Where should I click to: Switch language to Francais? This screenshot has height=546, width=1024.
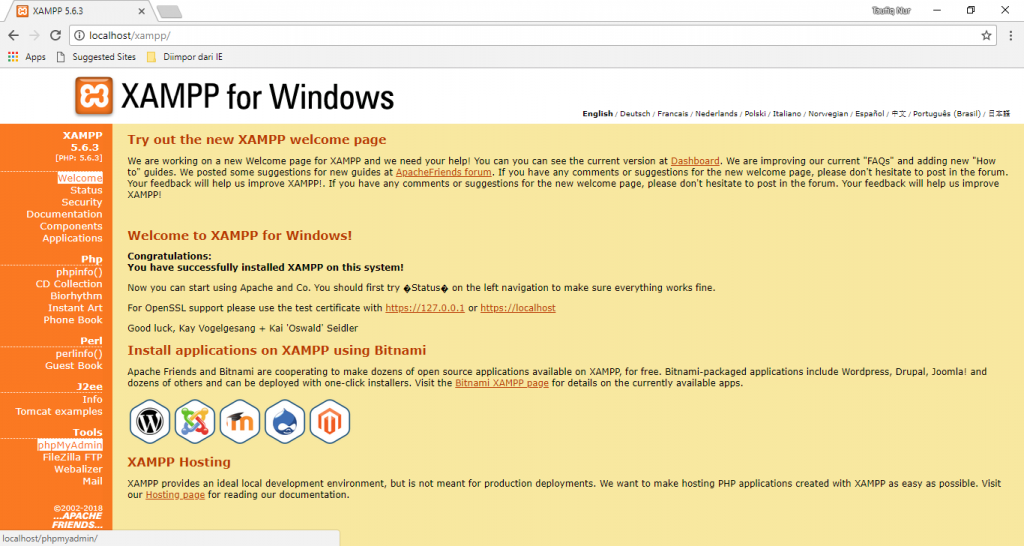tap(673, 114)
